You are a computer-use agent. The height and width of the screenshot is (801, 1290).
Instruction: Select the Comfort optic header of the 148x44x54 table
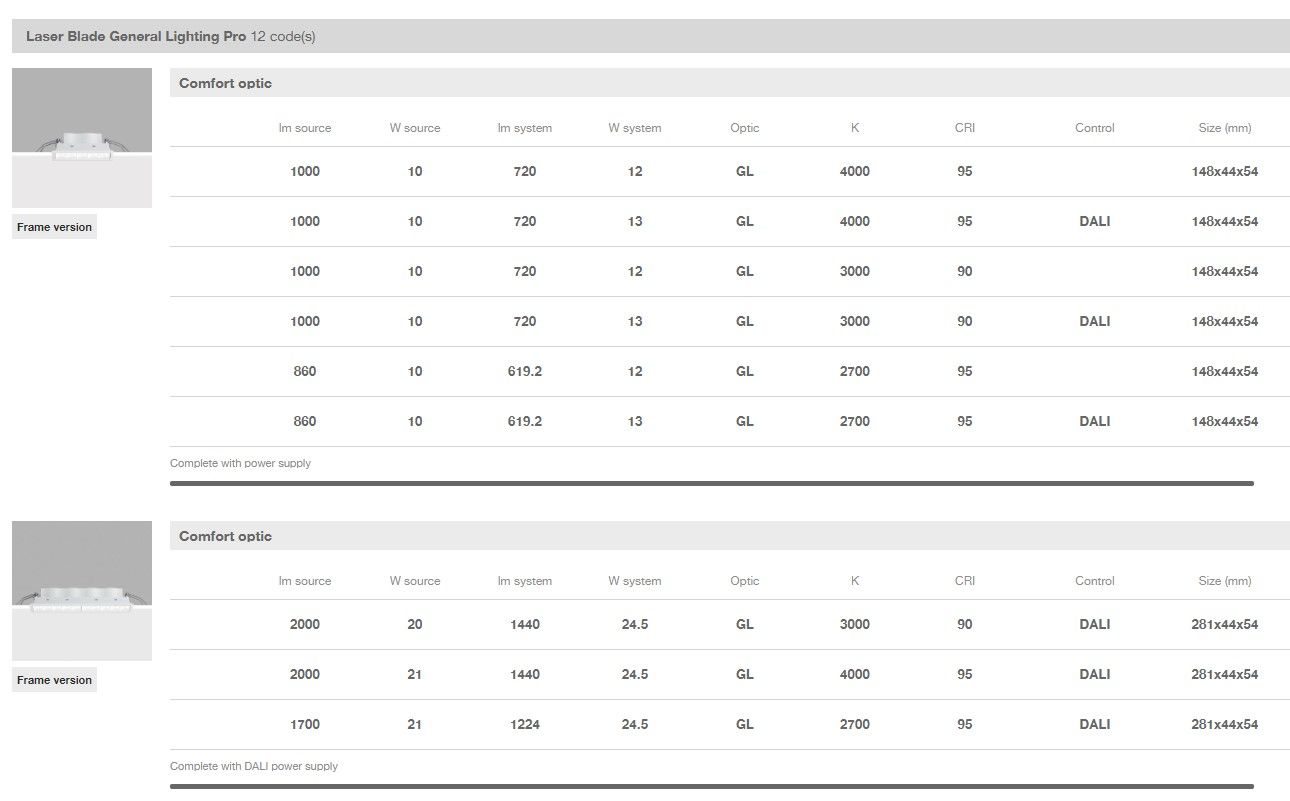coord(730,83)
